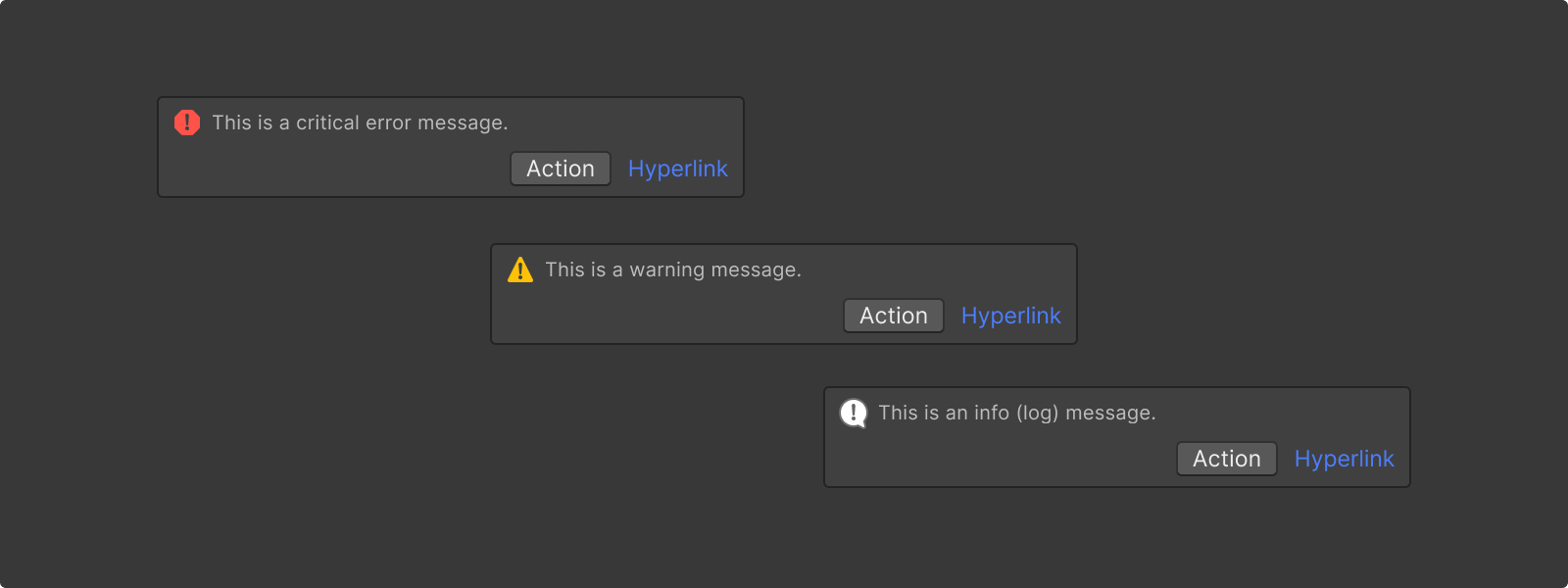Click empty area left of warning Action button

666,316
